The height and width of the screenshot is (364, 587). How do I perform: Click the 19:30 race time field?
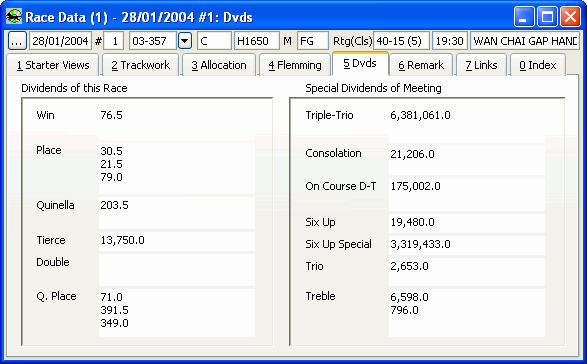click(450, 41)
